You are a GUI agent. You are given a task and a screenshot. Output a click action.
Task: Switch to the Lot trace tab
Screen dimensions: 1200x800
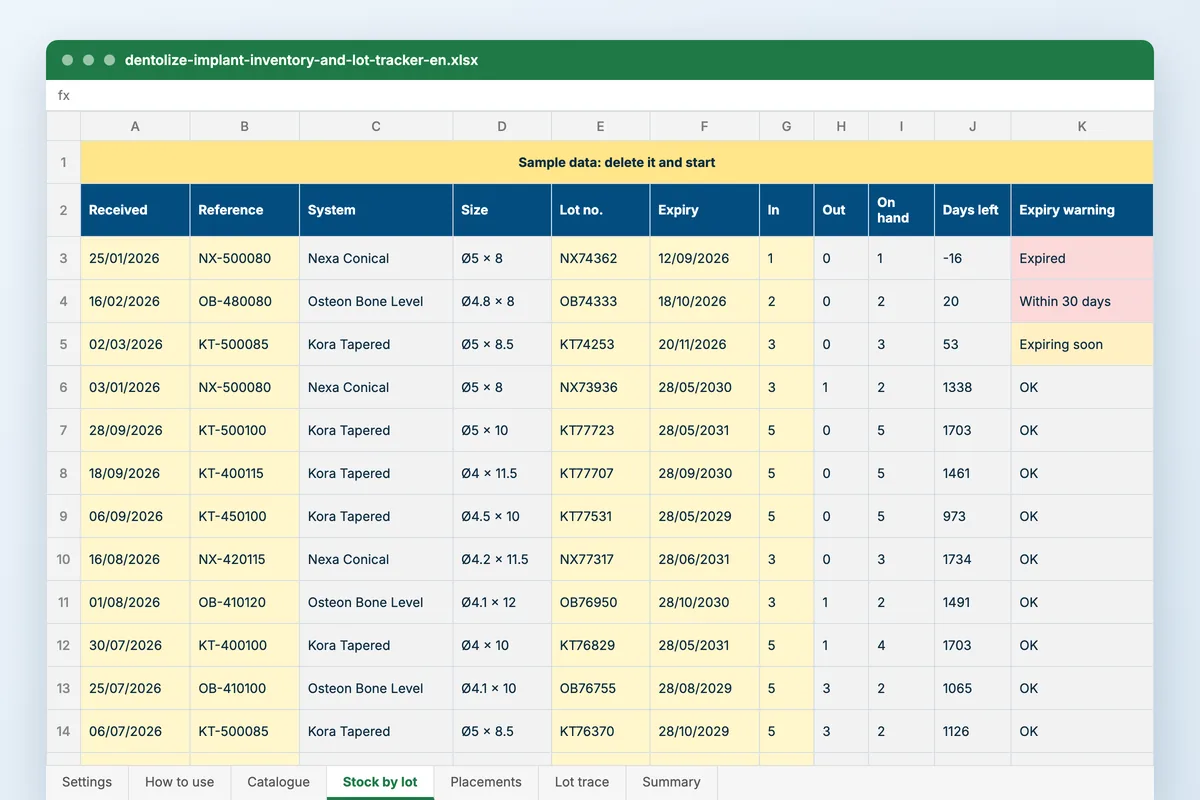coord(582,782)
